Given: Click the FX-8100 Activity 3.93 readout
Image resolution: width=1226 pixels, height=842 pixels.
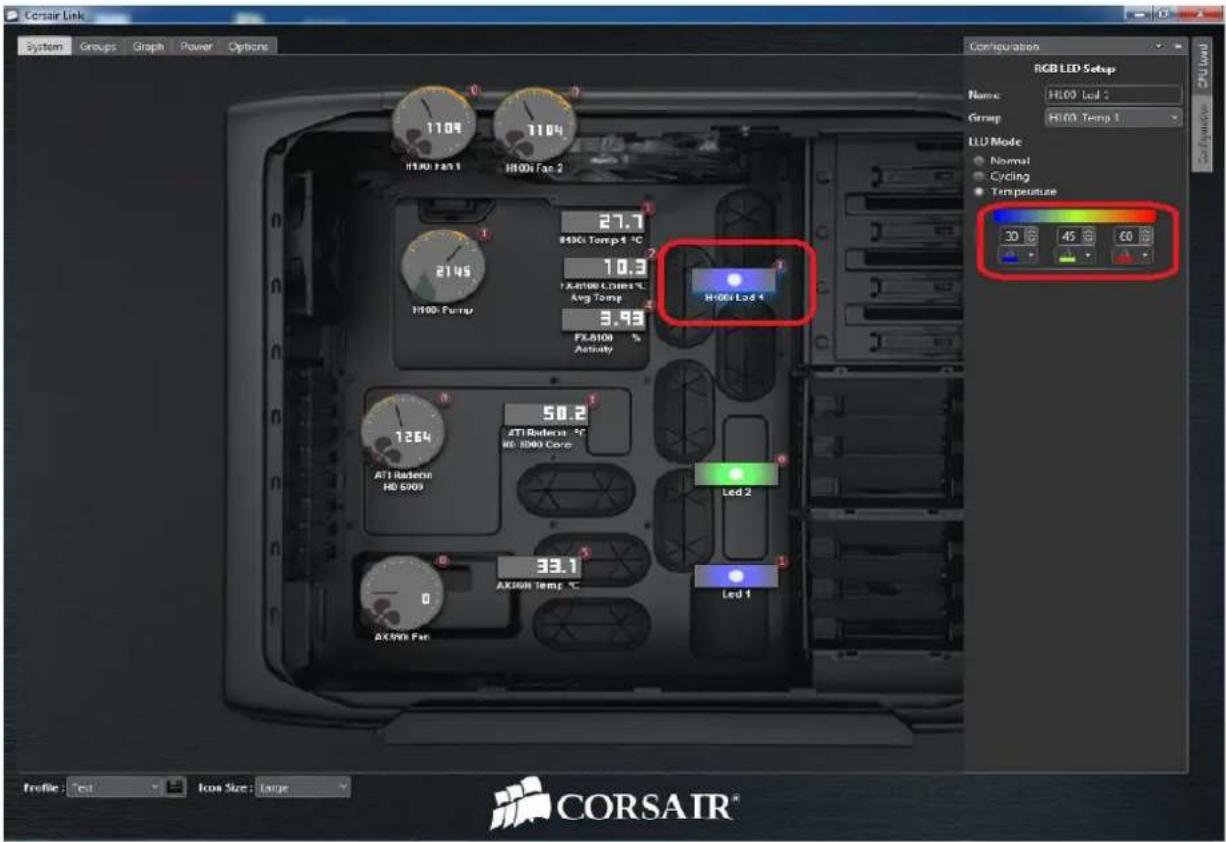Looking at the screenshot, I should pyautogui.click(x=604, y=319).
